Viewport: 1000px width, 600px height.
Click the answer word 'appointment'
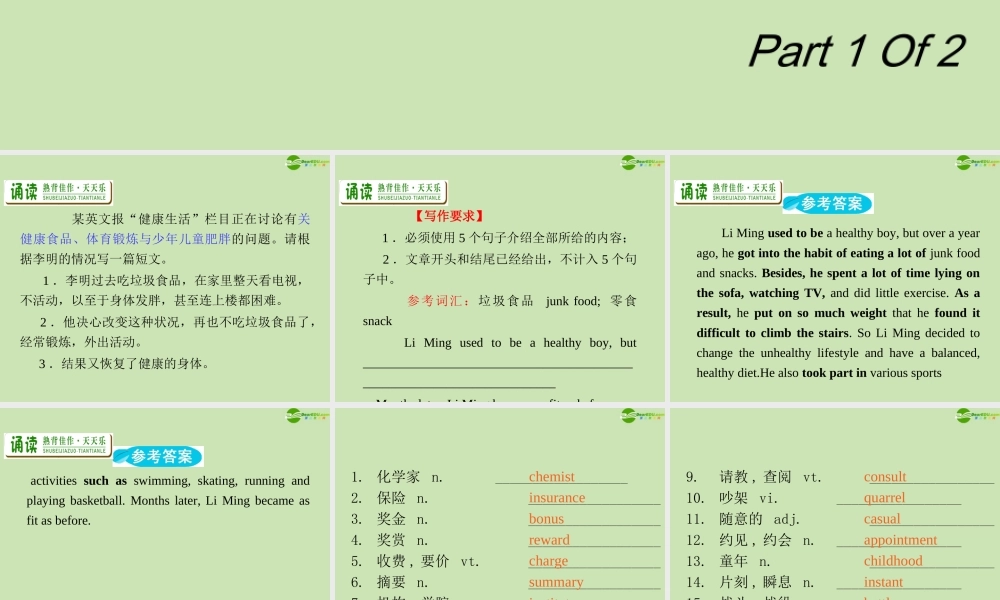pos(901,539)
